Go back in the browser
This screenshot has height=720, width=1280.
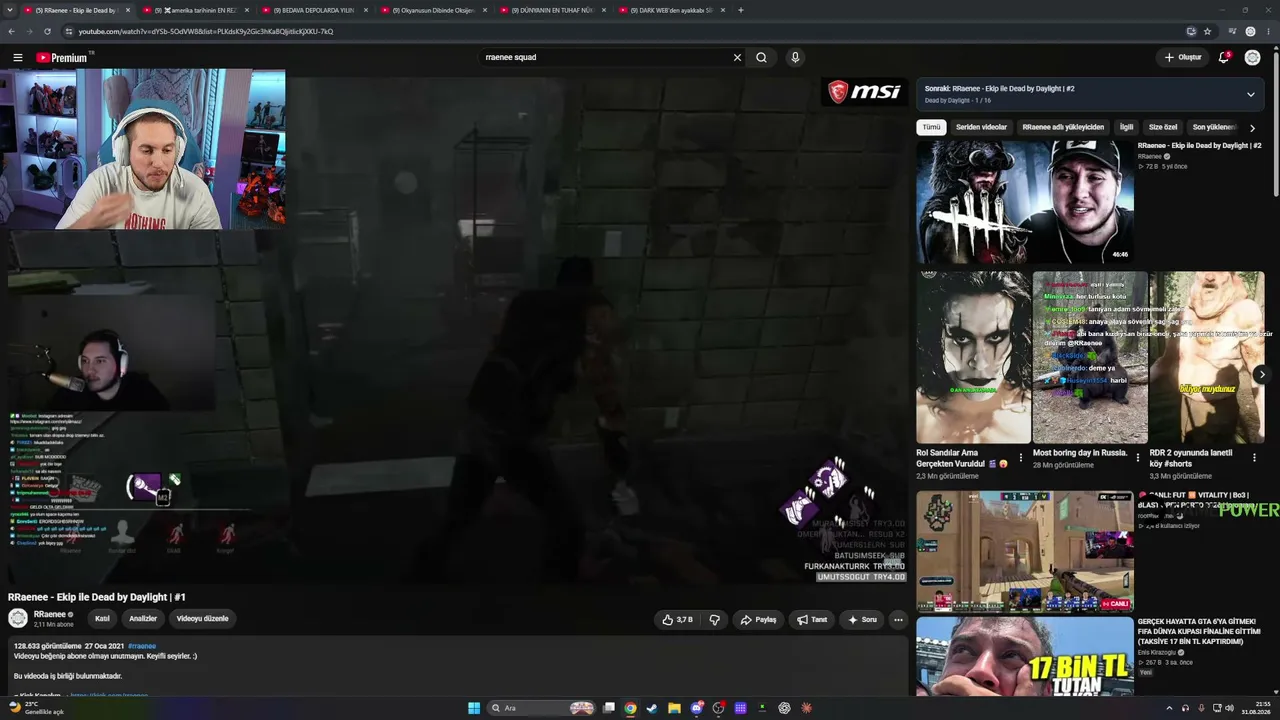tap(11, 31)
